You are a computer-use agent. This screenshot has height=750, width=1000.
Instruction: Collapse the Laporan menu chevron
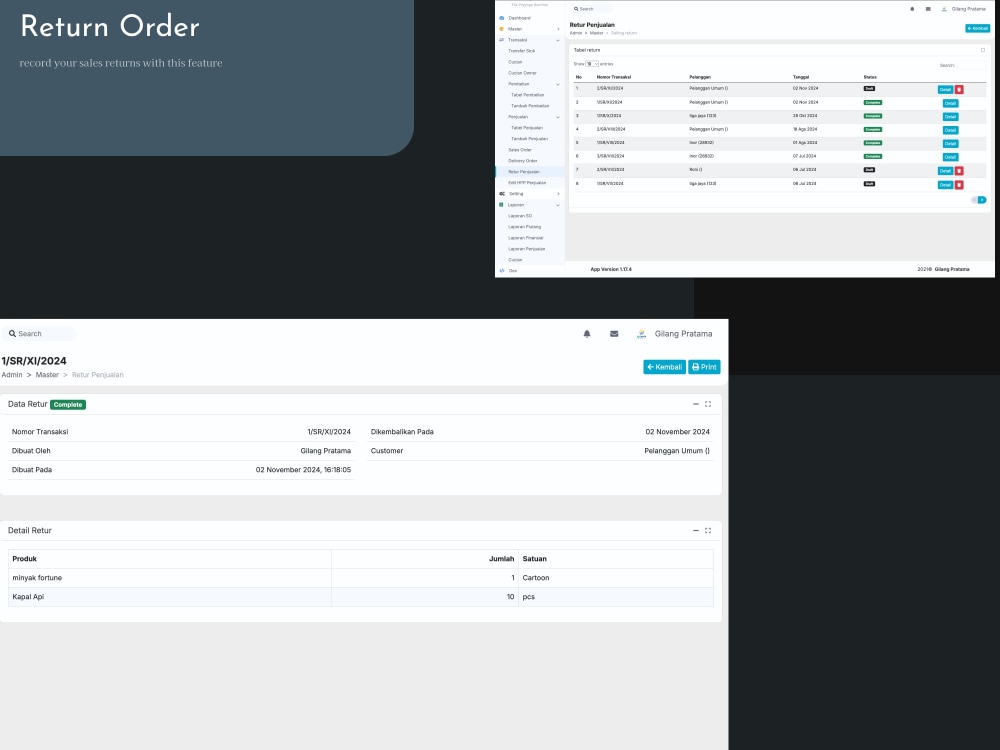click(558, 205)
